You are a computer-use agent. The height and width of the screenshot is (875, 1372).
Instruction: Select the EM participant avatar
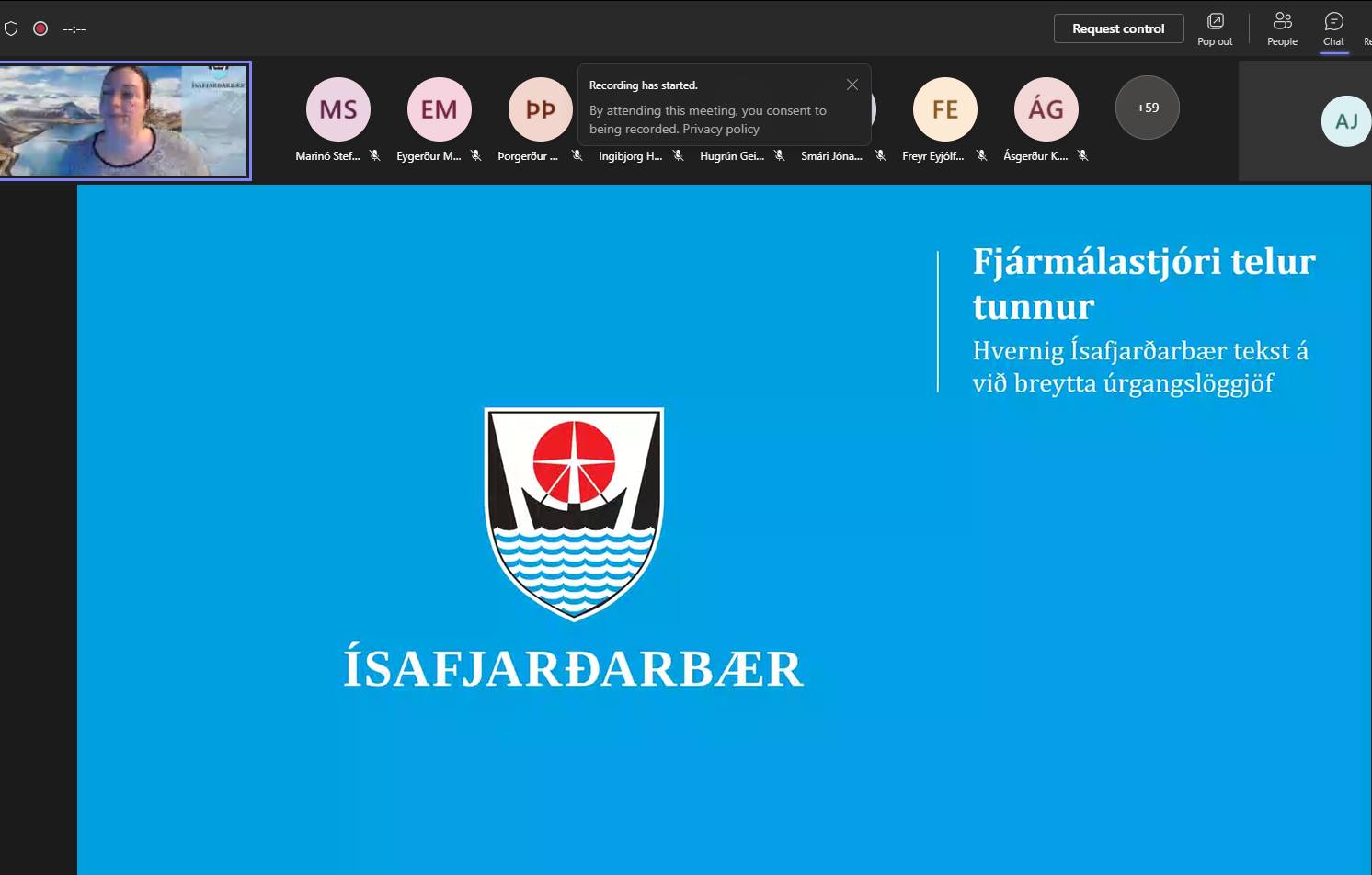(x=440, y=109)
